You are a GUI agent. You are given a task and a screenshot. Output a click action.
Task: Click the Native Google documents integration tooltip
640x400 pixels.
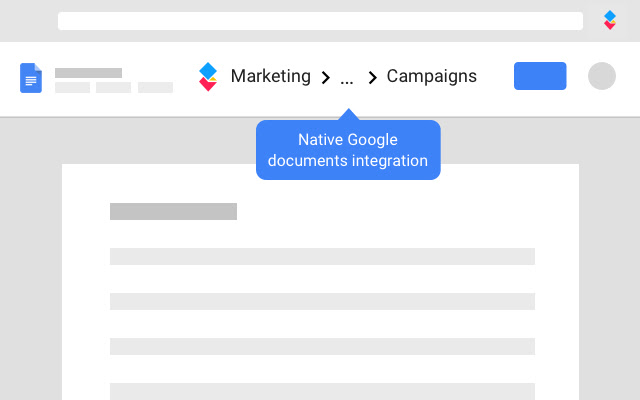(x=348, y=150)
